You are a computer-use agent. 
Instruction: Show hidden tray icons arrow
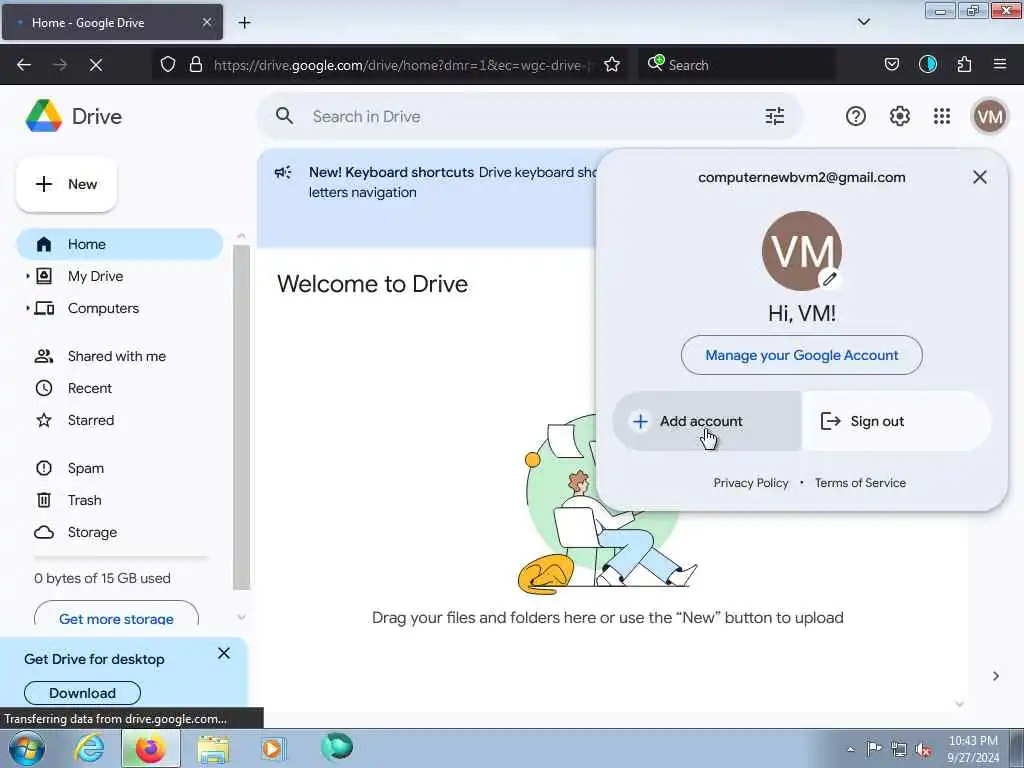[x=850, y=749]
